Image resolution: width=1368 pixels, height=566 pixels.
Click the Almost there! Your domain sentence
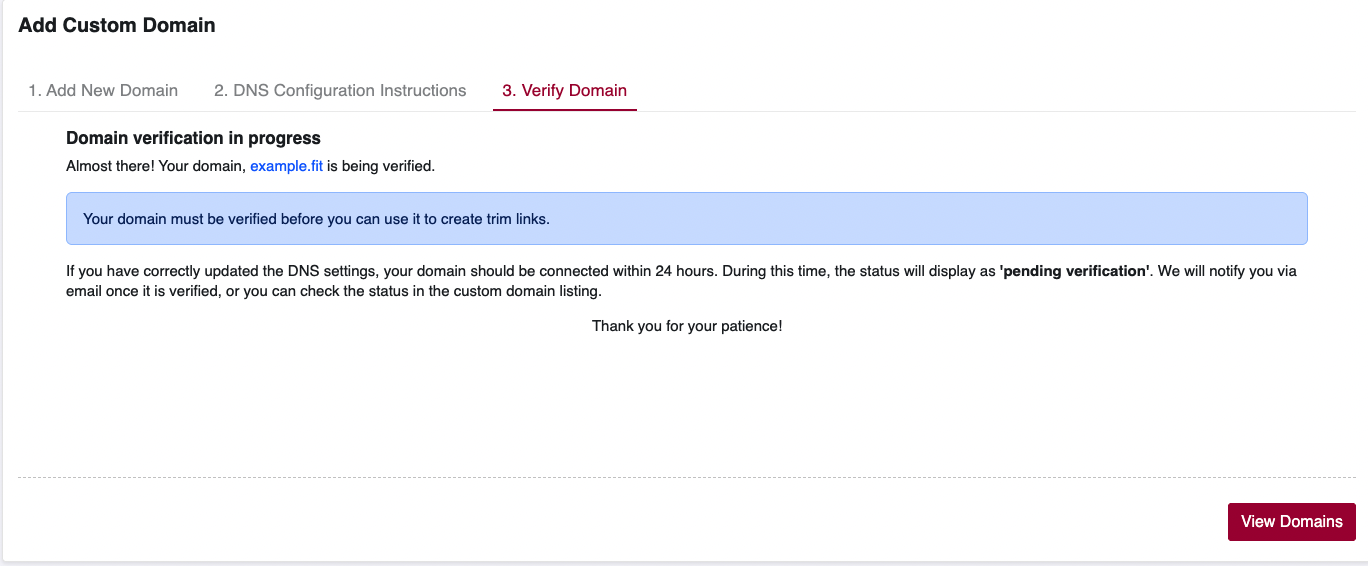pos(250,166)
